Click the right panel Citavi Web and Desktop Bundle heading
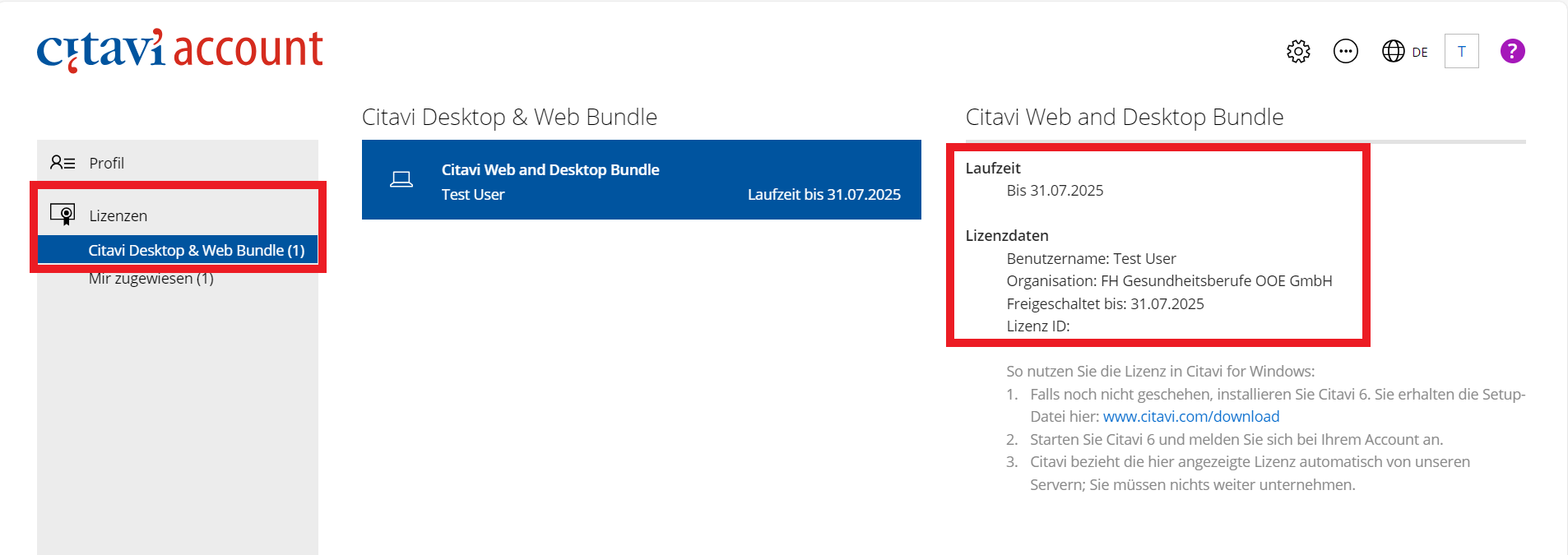Image resolution: width=1568 pixels, height=555 pixels. [1125, 117]
